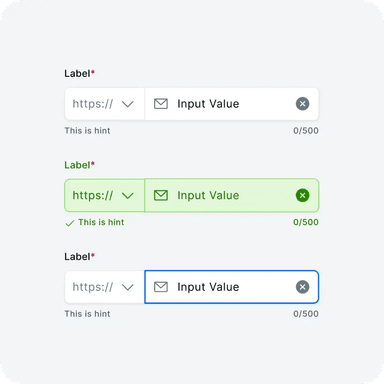Click the green checkmark icon beside the hint
The height and width of the screenshot is (384, 384).
point(70,223)
